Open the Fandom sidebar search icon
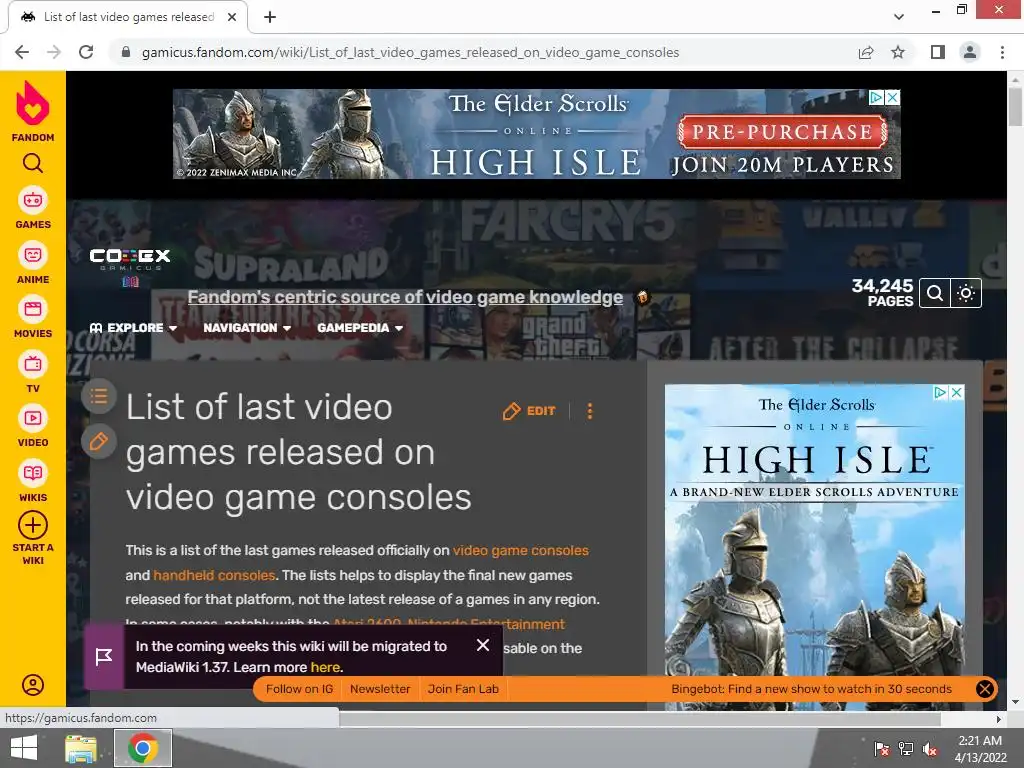 tap(33, 163)
